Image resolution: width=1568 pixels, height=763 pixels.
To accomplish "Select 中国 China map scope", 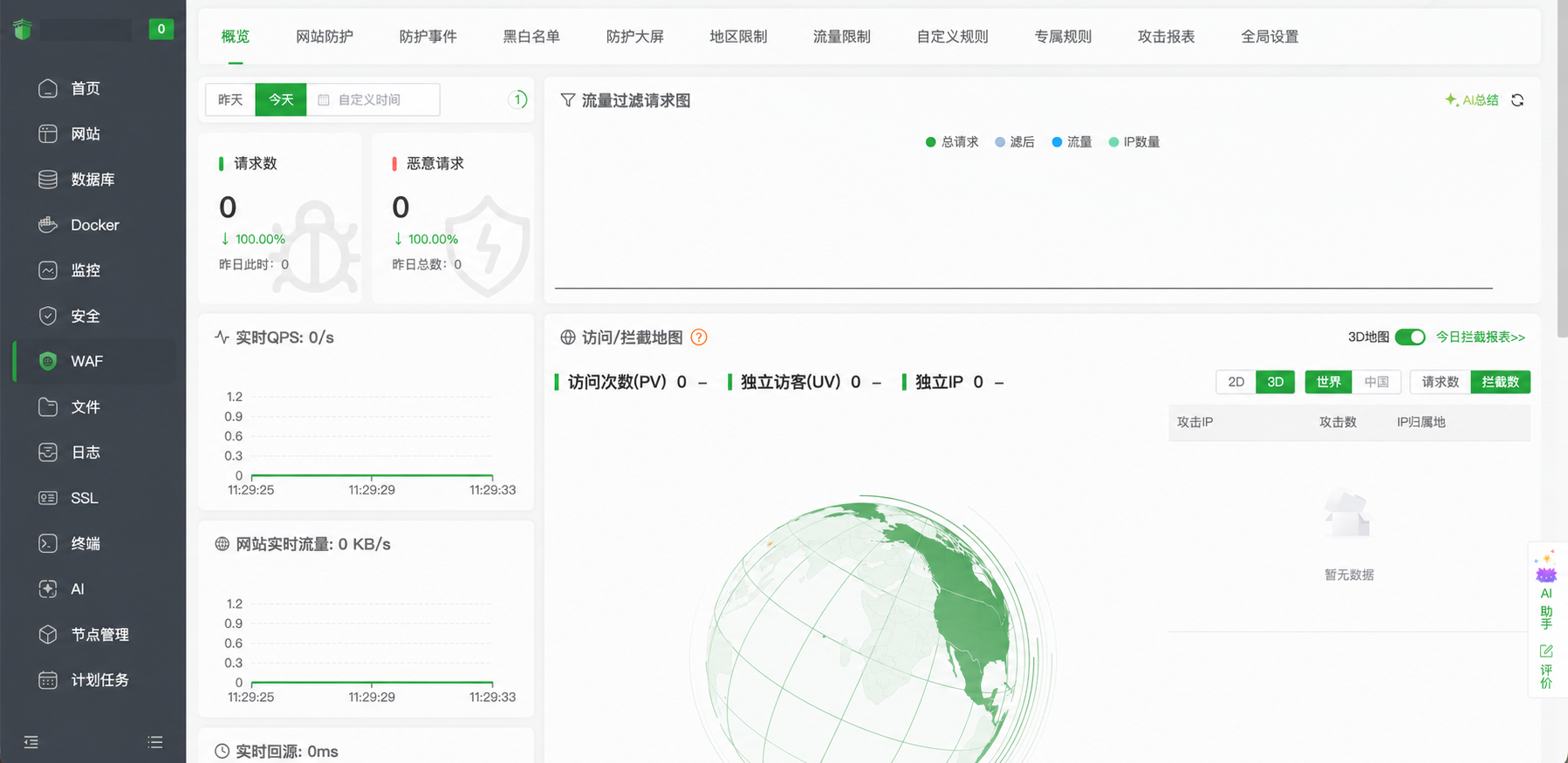I will [x=1377, y=382].
